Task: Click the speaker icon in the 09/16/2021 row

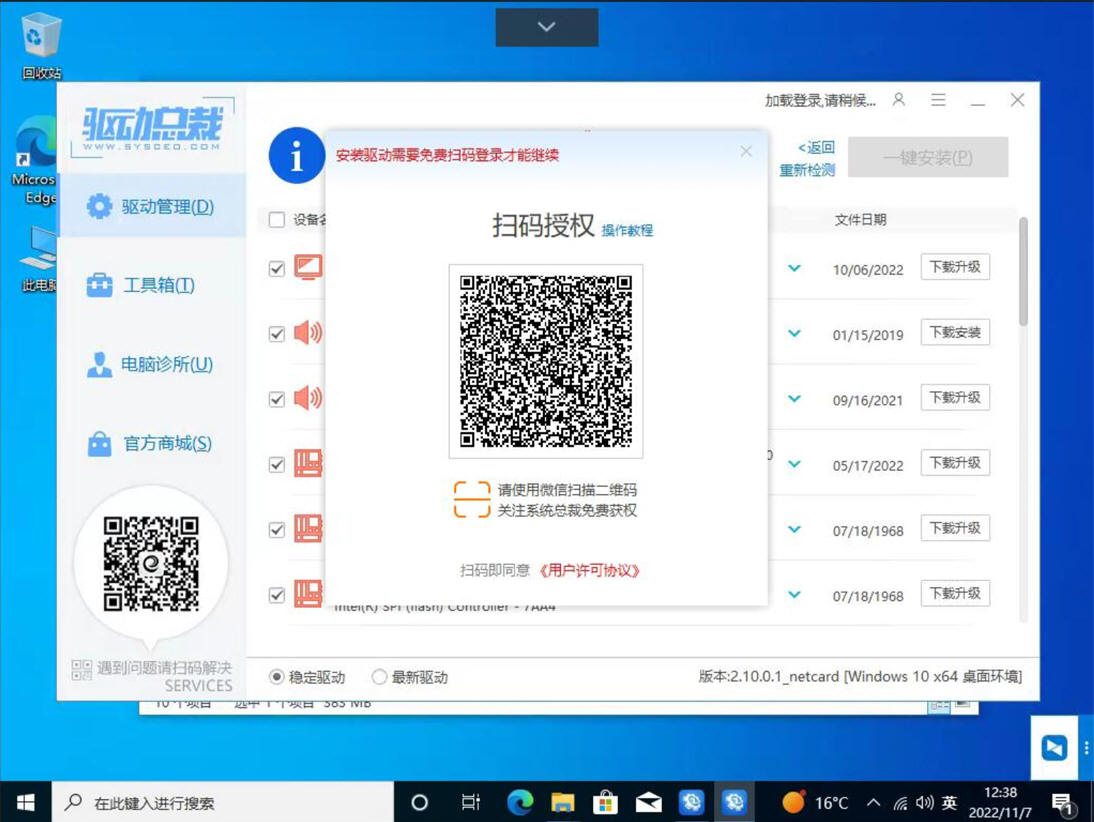Action: pyautogui.click(x=308, y=398)
